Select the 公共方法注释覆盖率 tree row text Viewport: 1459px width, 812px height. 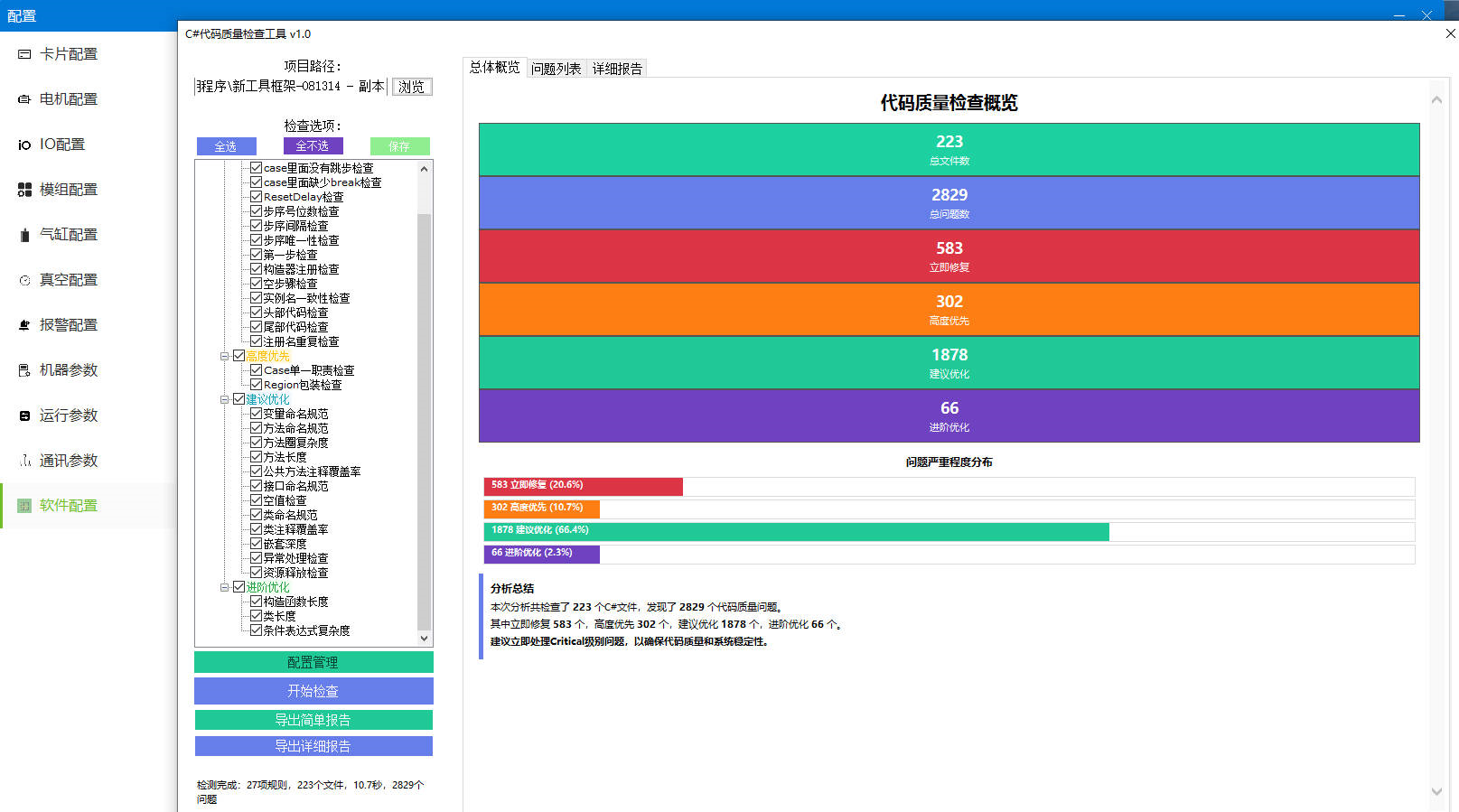pos(312,471)
